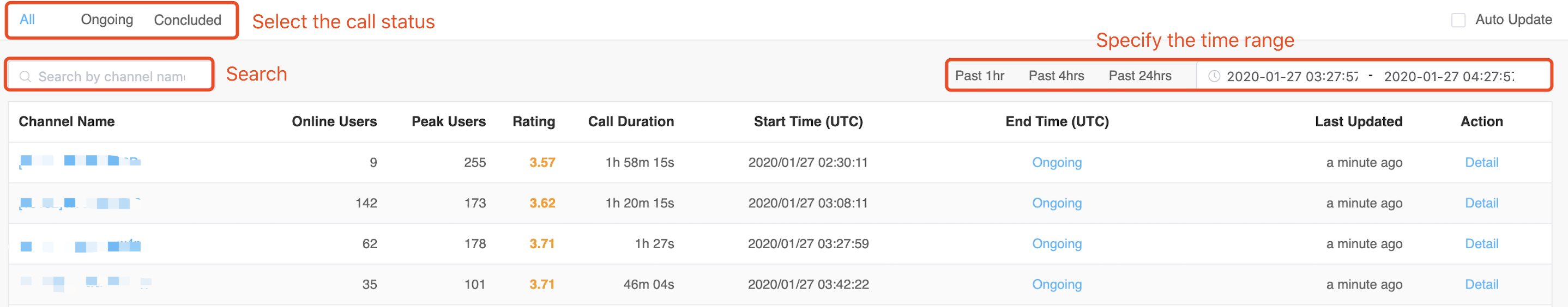Open Detail for the 9 online users call
This screenshot has height=307, width=1568.
(1481, 162)
